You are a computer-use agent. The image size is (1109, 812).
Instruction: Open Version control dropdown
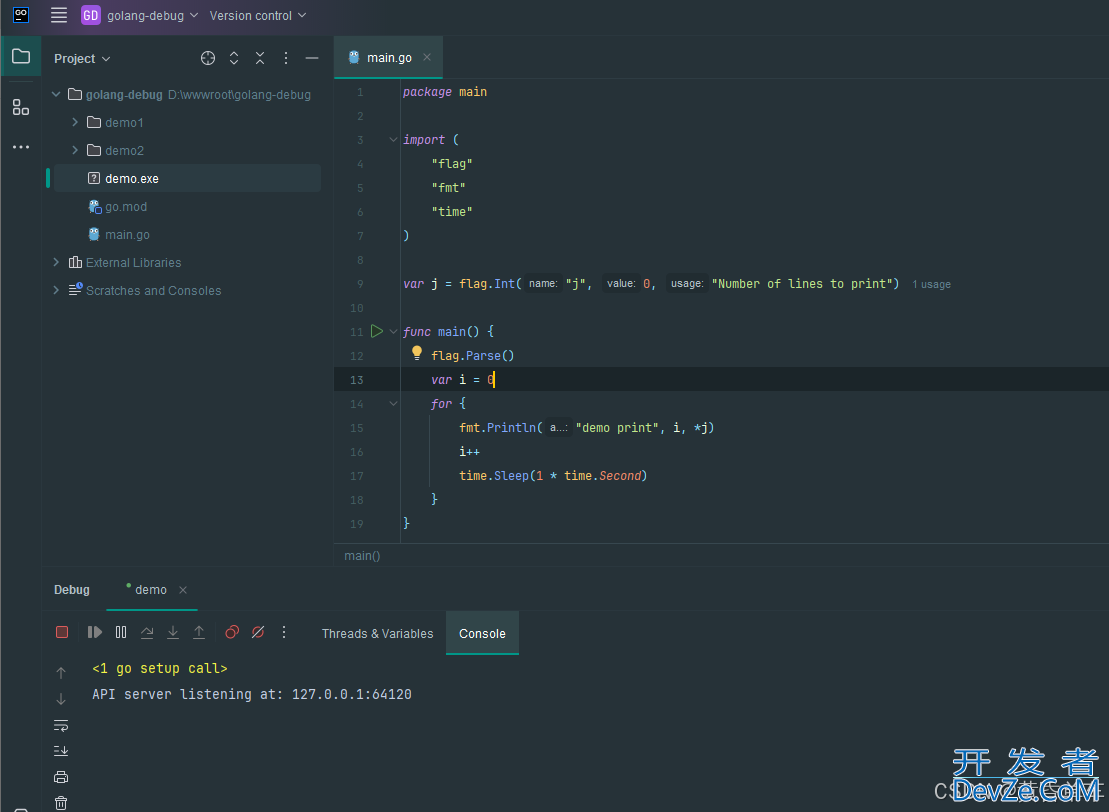(x=258, y=16)
